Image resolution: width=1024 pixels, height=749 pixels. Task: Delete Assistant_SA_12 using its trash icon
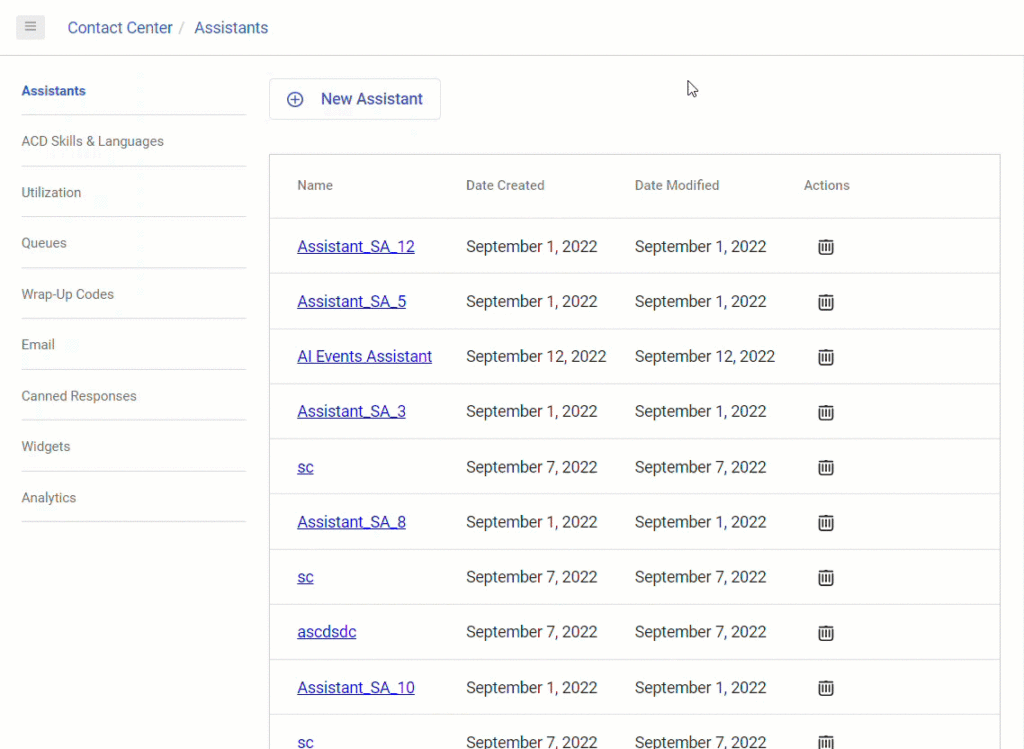click(x=825, y=246)
